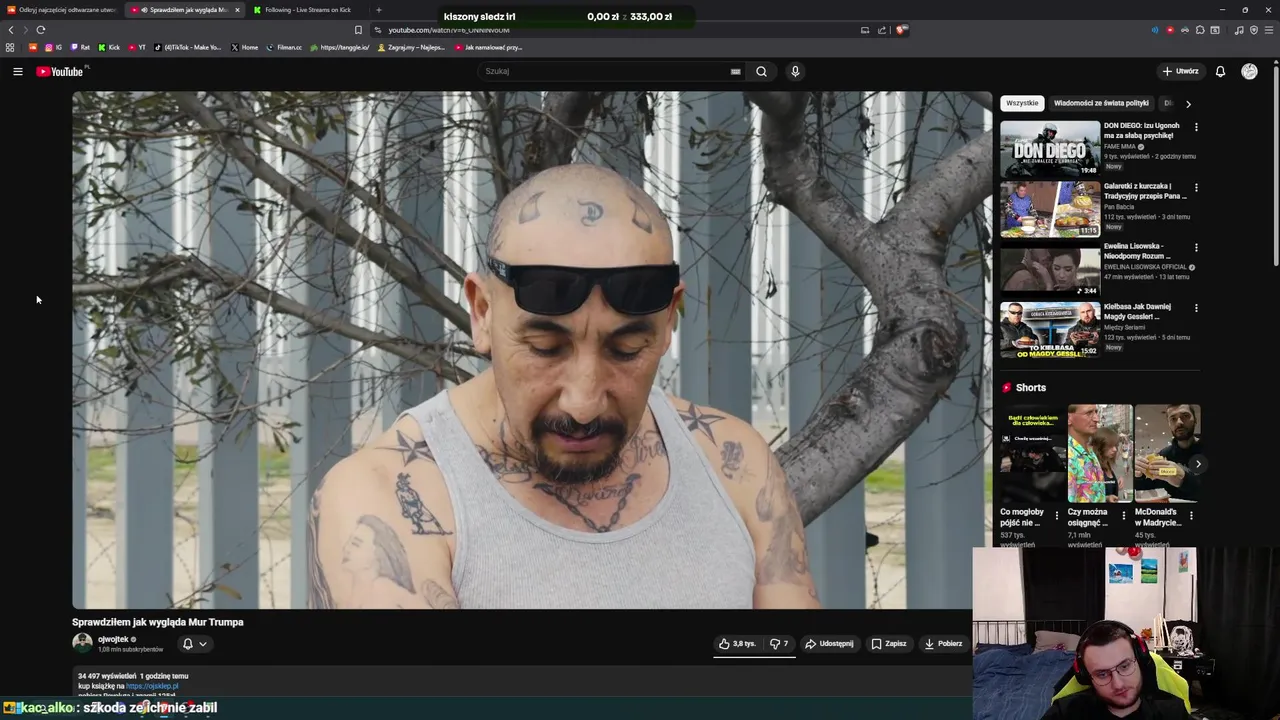Open the Rat bookmark
This screenshot has height=720, width=1280.
[x=80, y=47]
